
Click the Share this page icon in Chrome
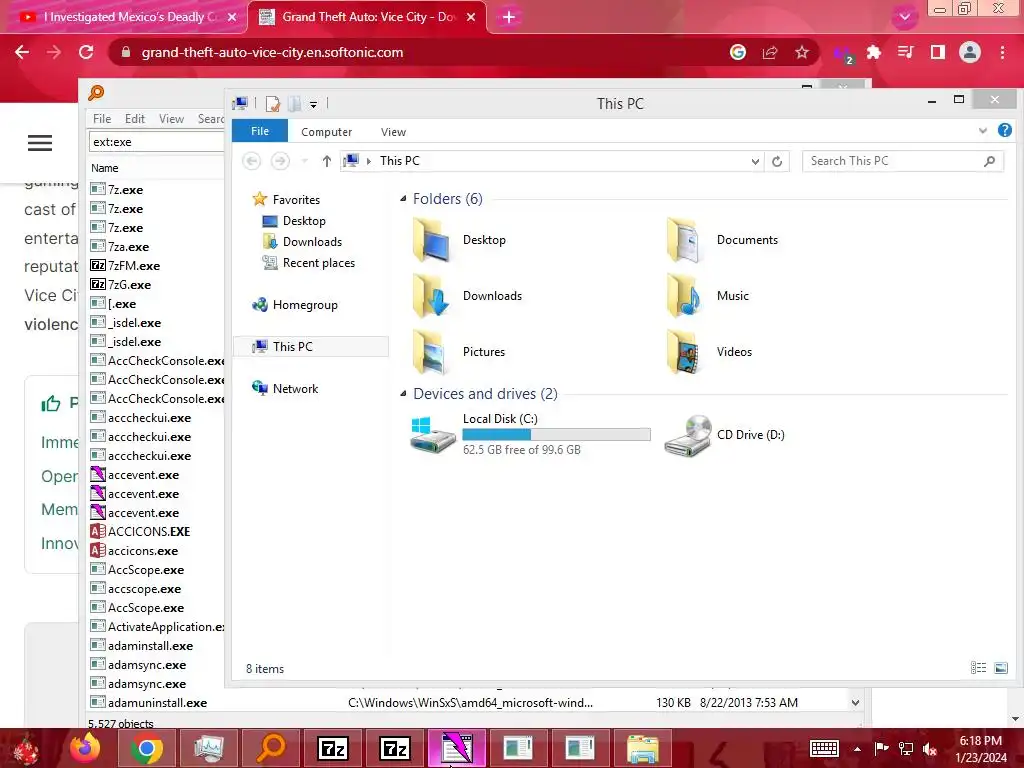pyautogui.click(x=770, y=52)
